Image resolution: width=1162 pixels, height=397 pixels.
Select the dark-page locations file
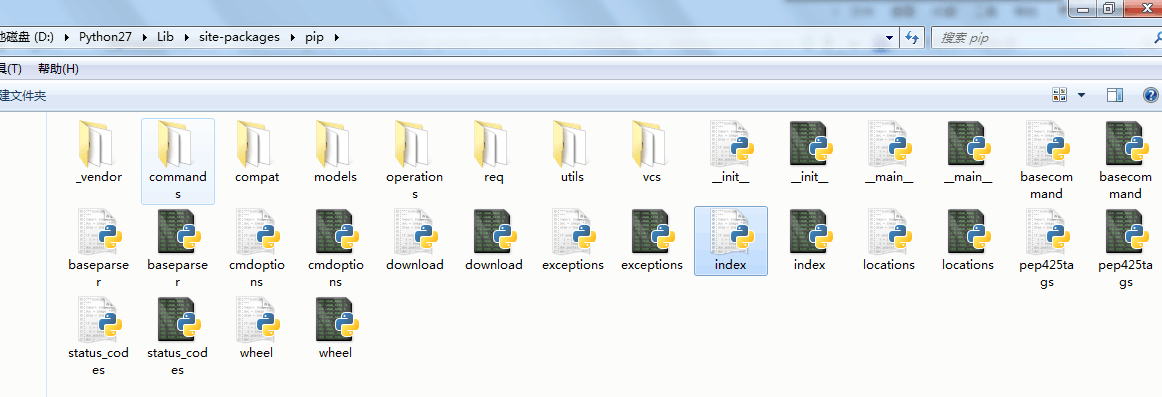(968, 241)
